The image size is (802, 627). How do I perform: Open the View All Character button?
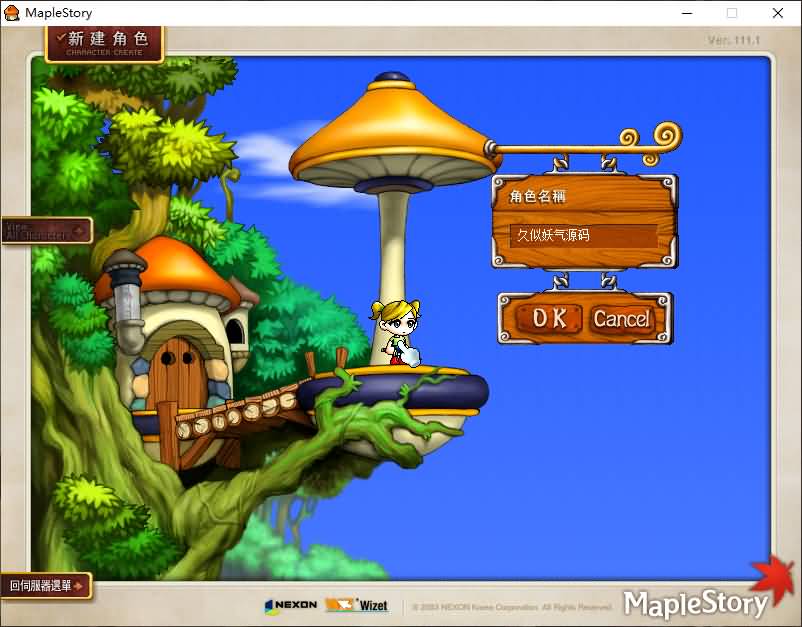[x=47, y=231]
